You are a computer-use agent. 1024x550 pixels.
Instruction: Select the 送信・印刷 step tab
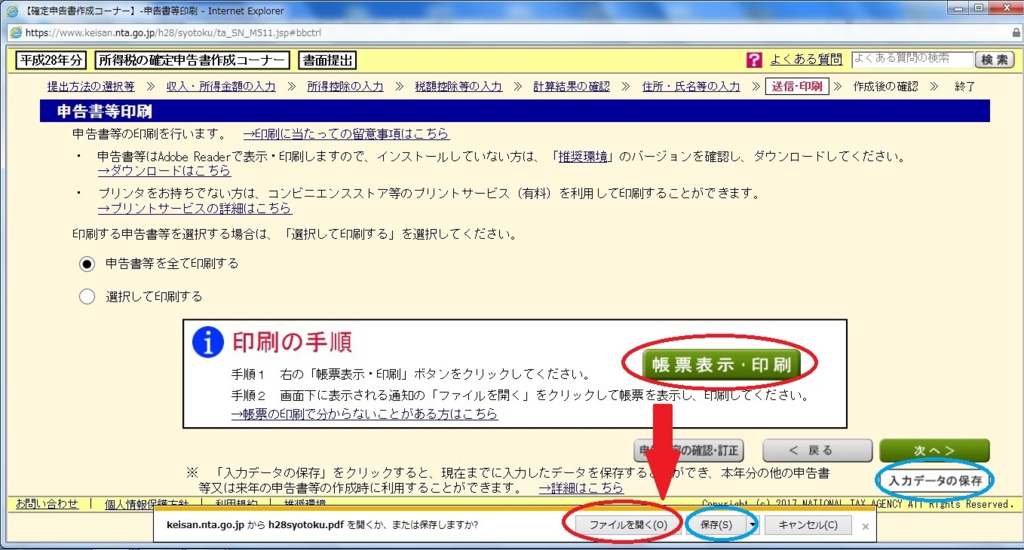[x=797, y=86]
